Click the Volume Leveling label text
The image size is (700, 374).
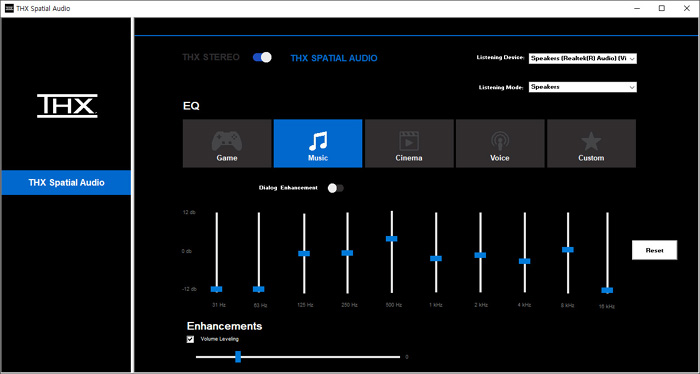point(220,339)
